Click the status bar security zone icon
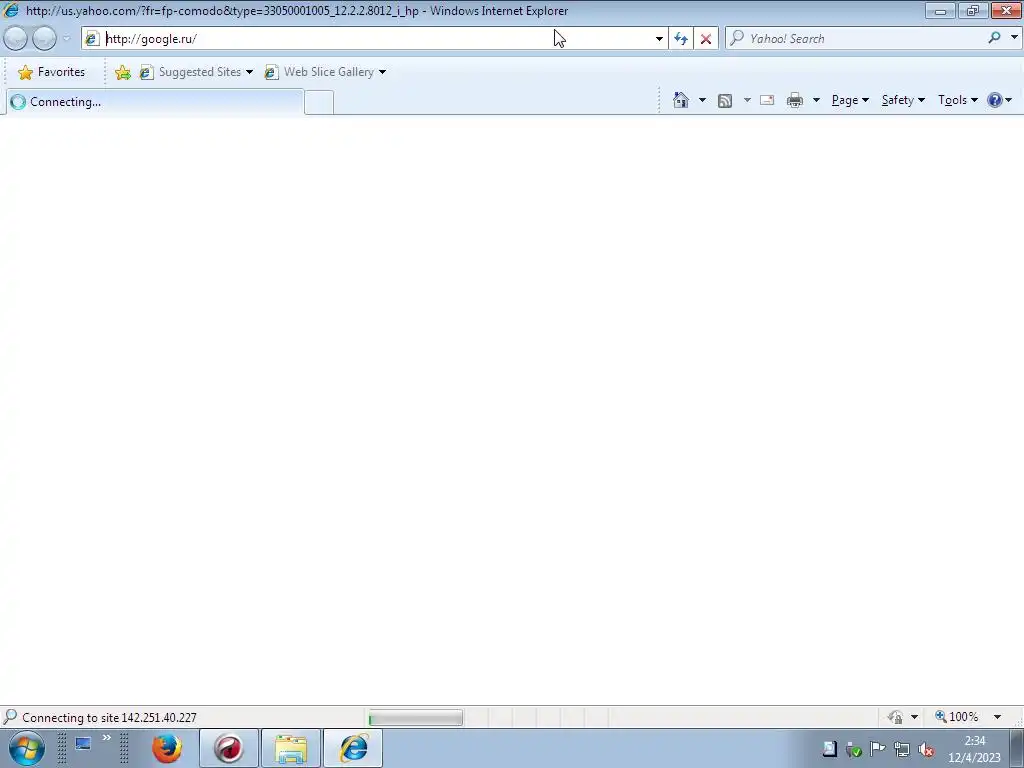This screenshot has height=768, width=1024. click(895, 717)
